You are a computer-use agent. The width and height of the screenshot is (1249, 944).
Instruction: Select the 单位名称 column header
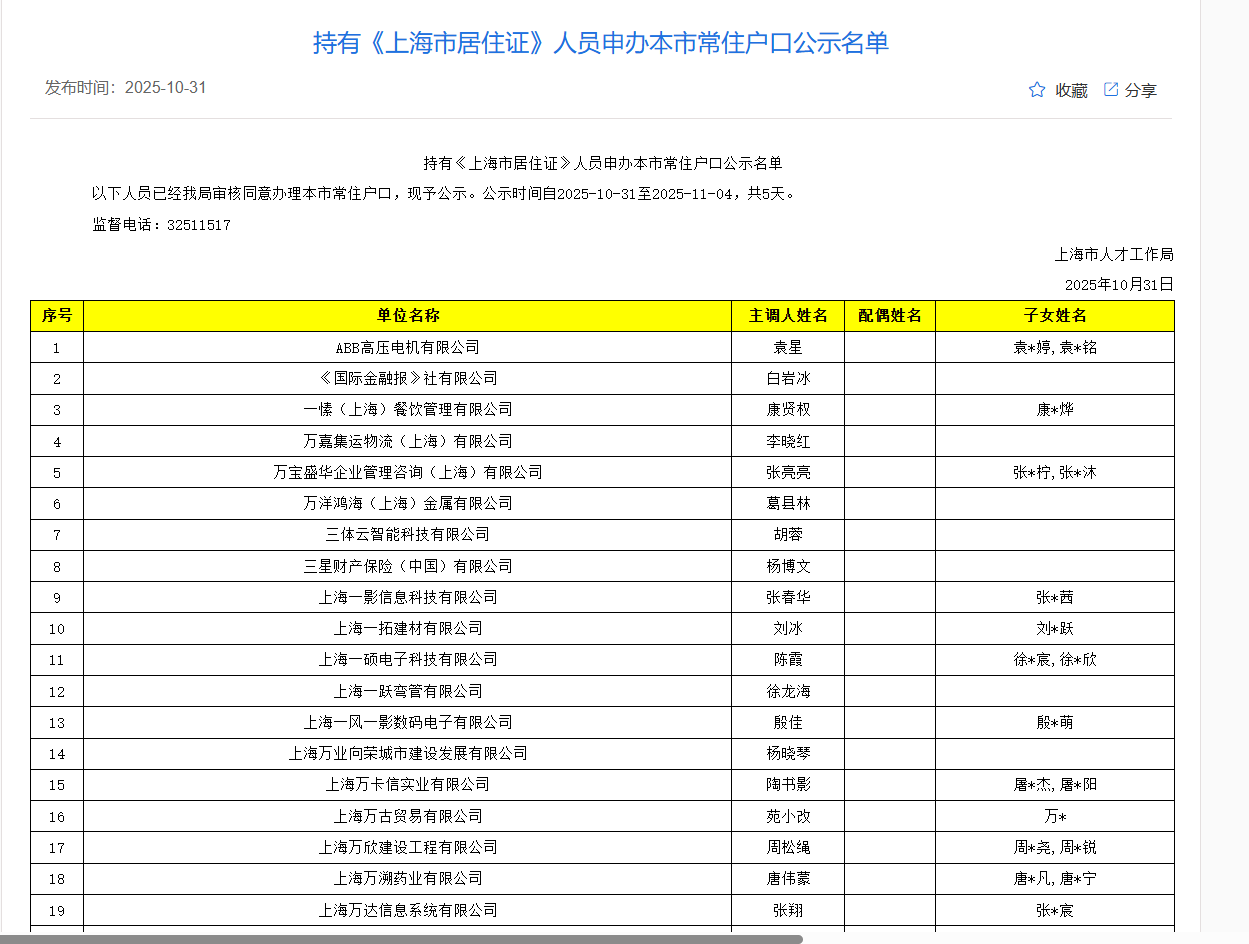[x=407, y=316]
